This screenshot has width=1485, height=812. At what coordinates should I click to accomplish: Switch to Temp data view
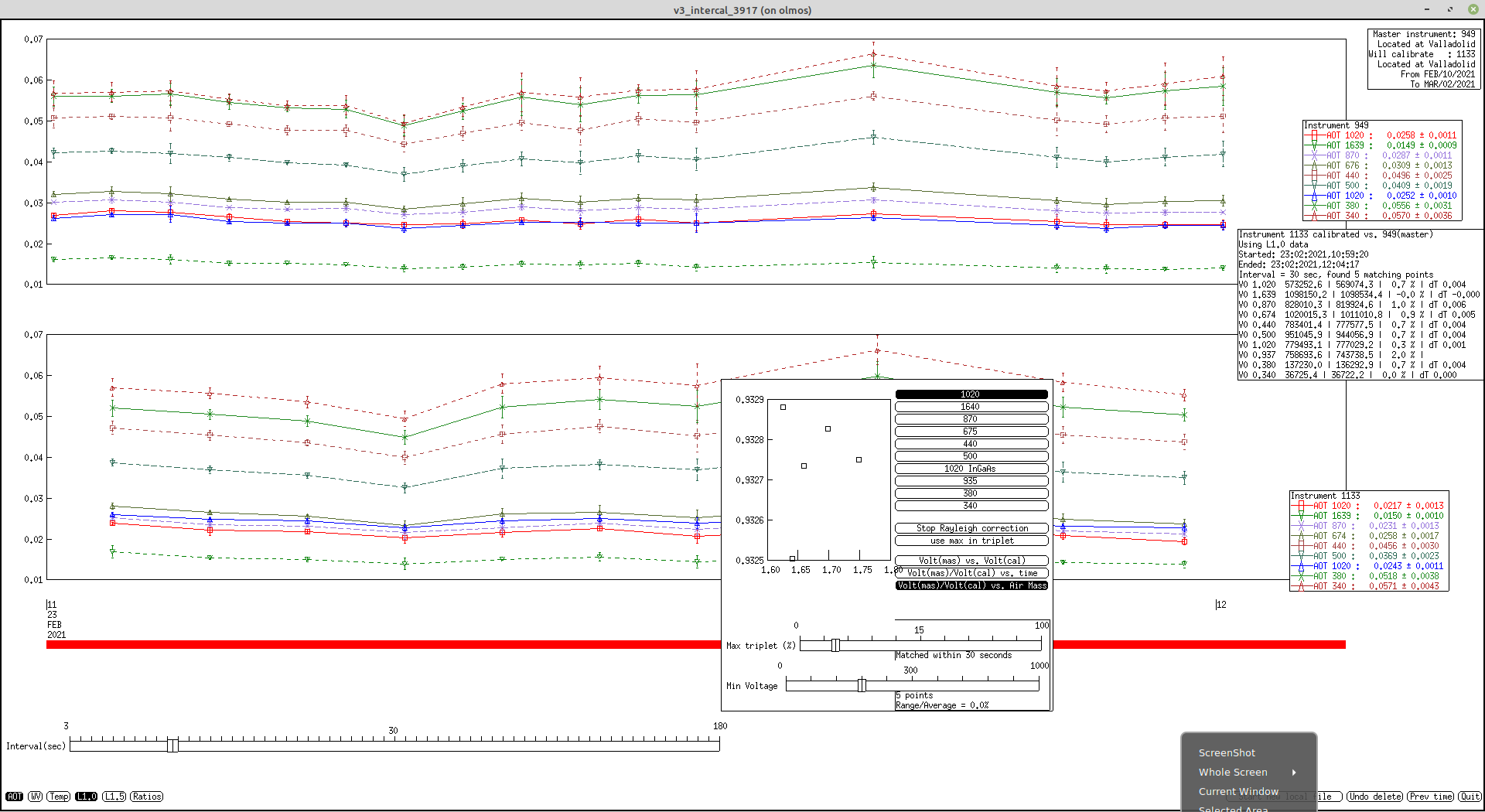59,797
